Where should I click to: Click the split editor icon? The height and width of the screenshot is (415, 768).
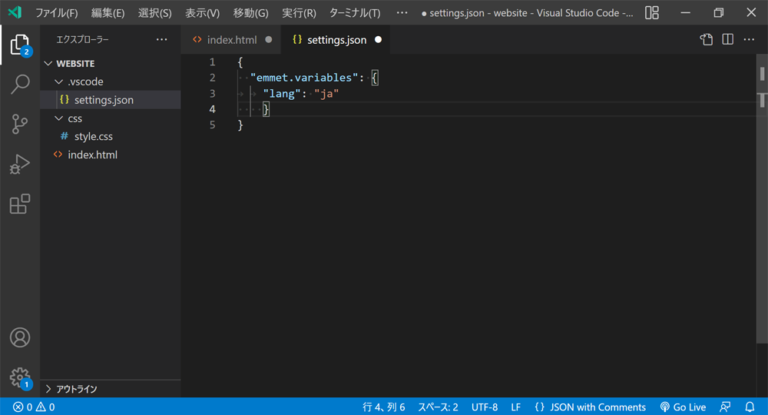point(728,40)
